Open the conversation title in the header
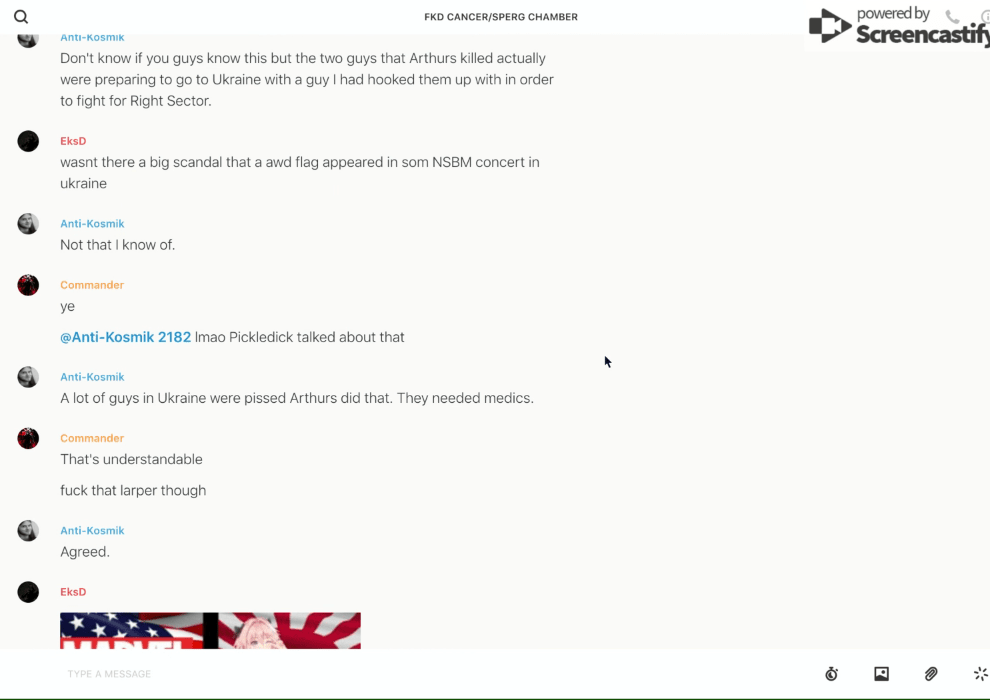Image resolution: width=990 pixels, height=700 pixels. (501, 17)
